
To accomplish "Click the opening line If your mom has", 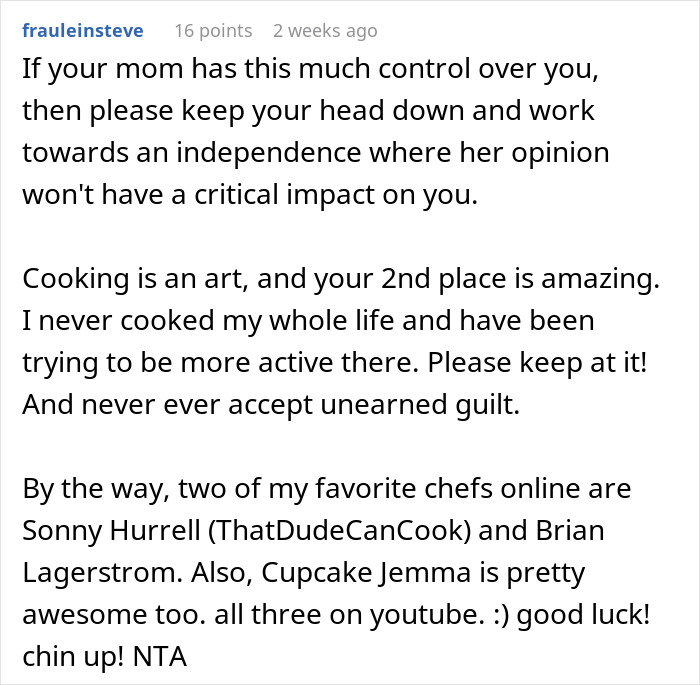I will [x=129, y=68].
